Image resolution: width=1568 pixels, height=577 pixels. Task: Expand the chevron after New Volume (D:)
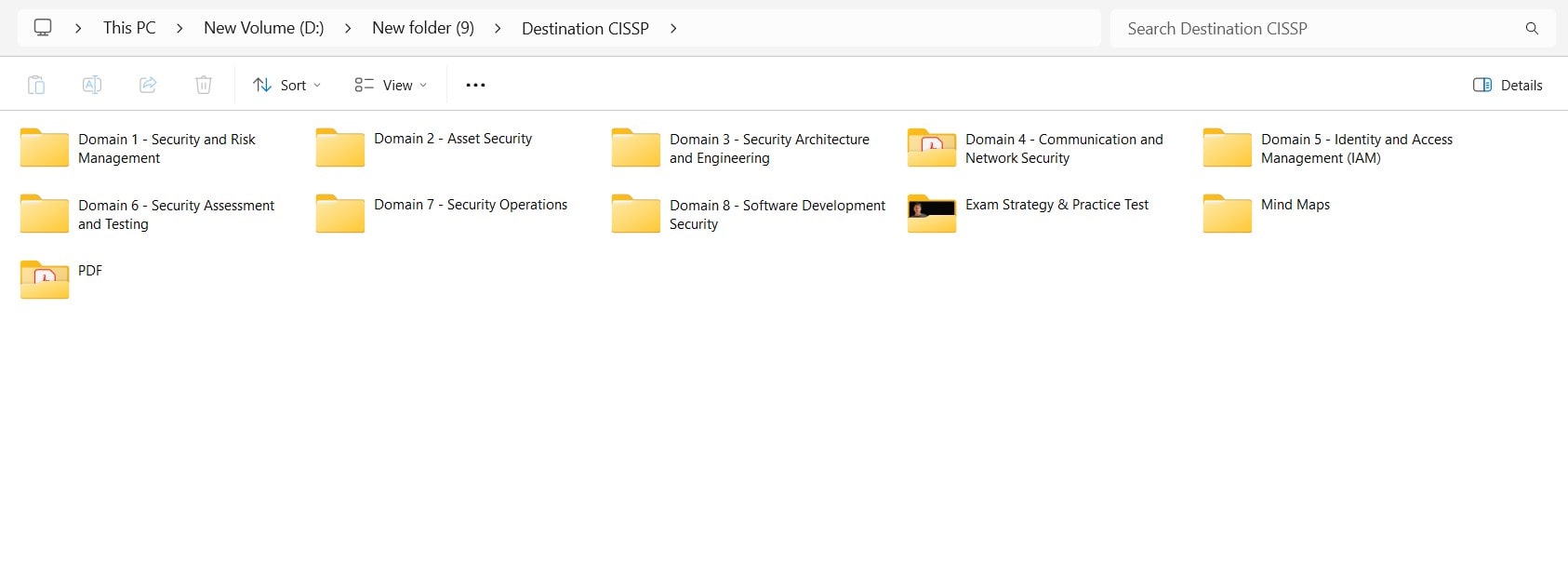(348, 29)
